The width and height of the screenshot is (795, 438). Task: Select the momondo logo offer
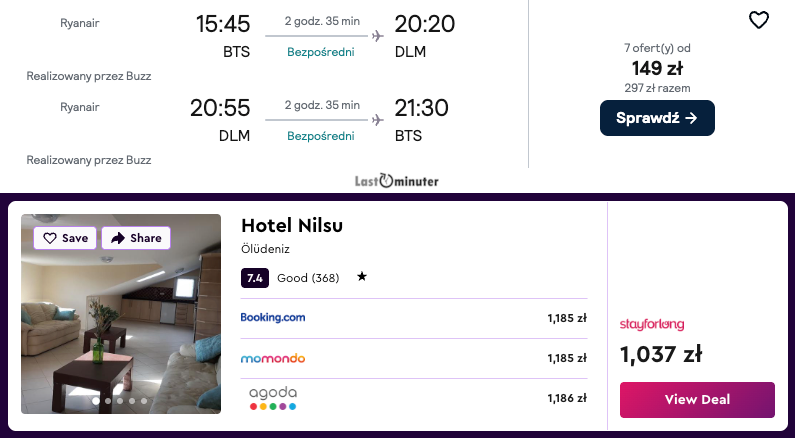(x=273, y=358)
